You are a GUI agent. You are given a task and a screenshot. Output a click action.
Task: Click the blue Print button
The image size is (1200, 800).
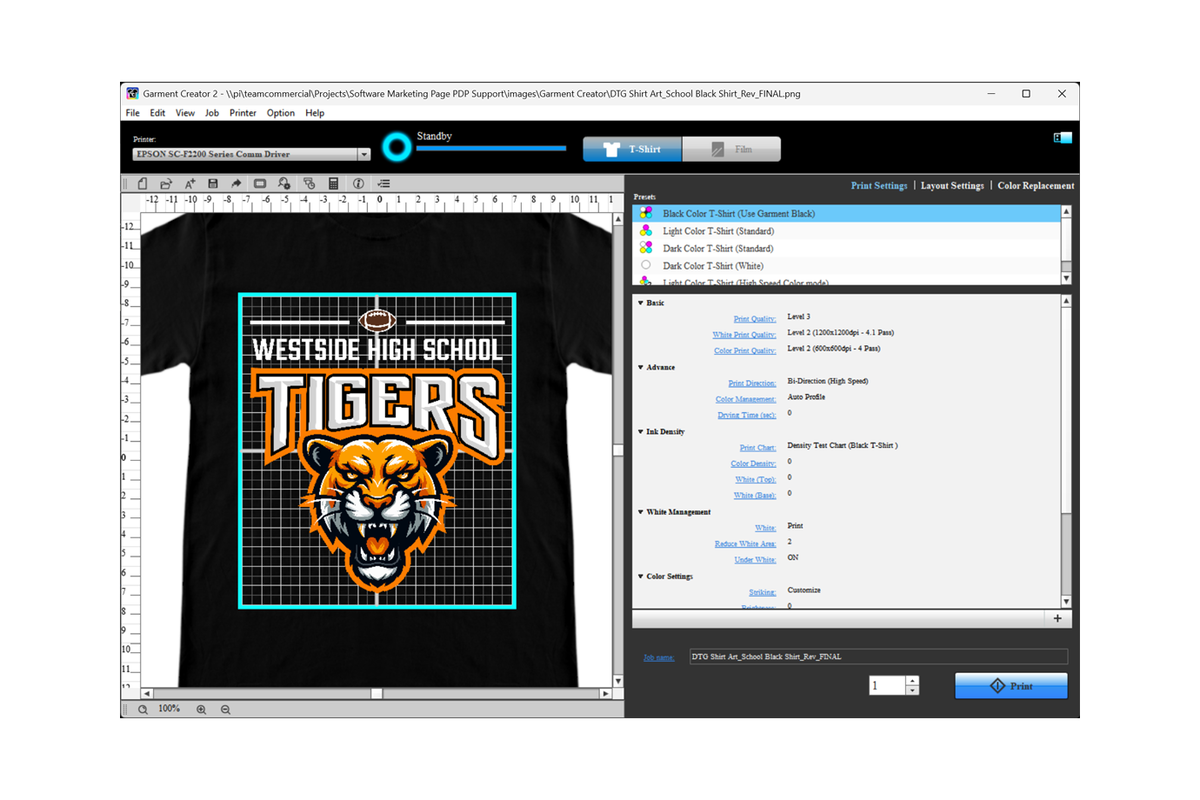pyautogui.click(x=1011, y=686)
